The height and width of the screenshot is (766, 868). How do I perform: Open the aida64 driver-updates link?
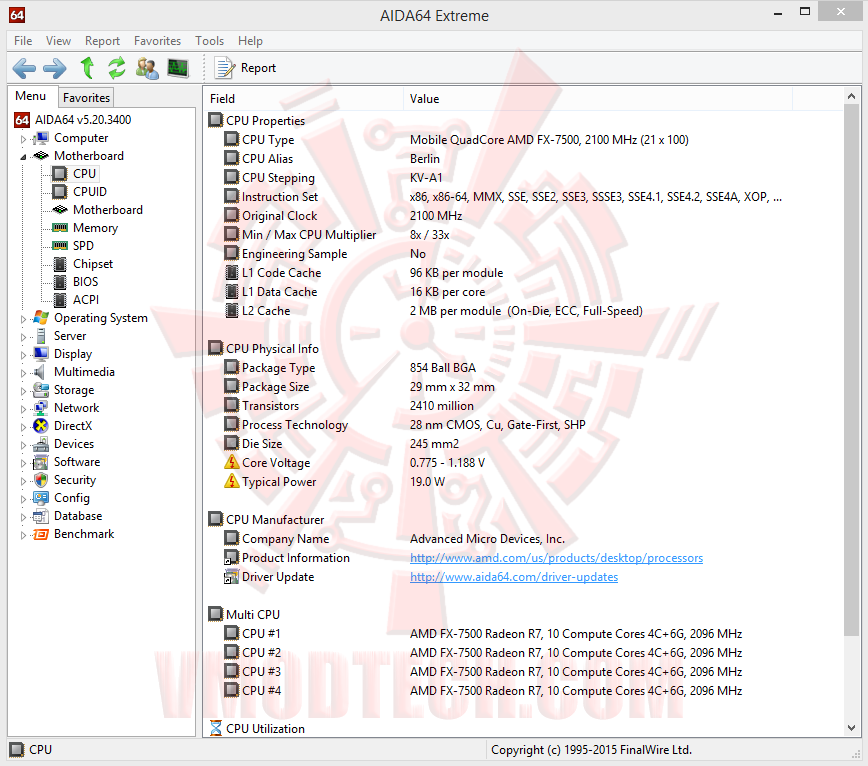(x=514, y=577)
